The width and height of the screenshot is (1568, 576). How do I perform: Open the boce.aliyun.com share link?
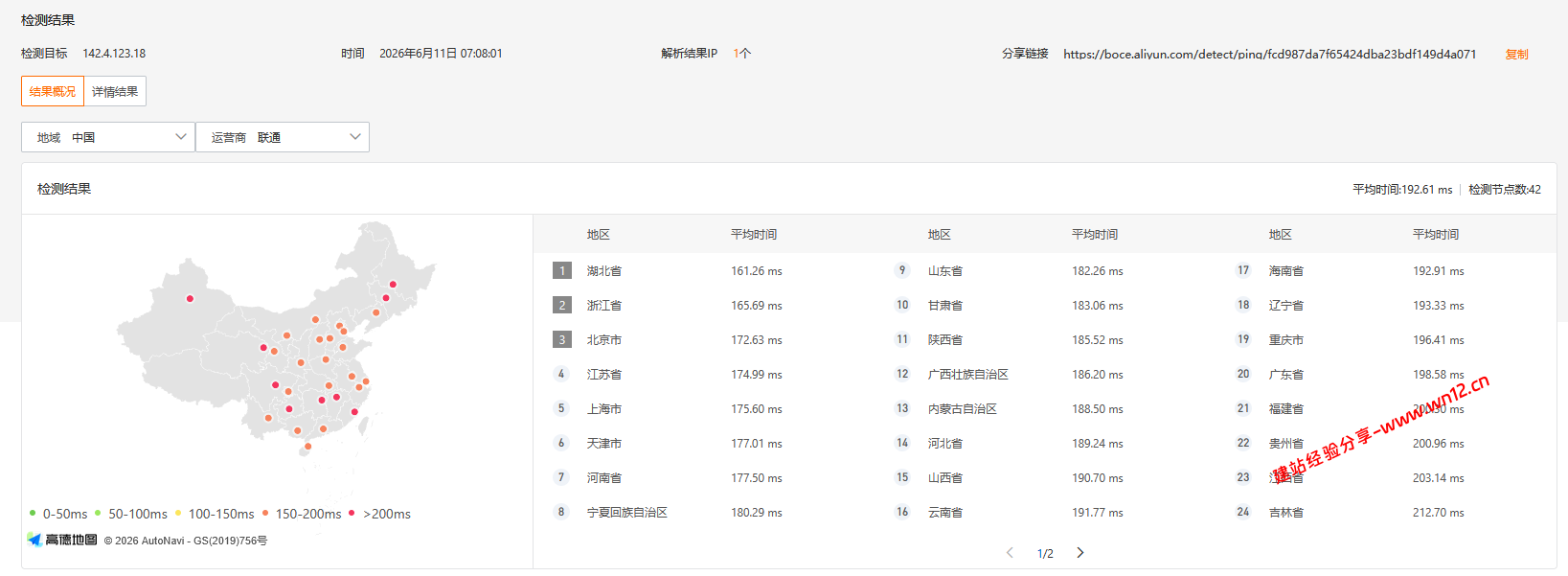(x=1269, y=54)
